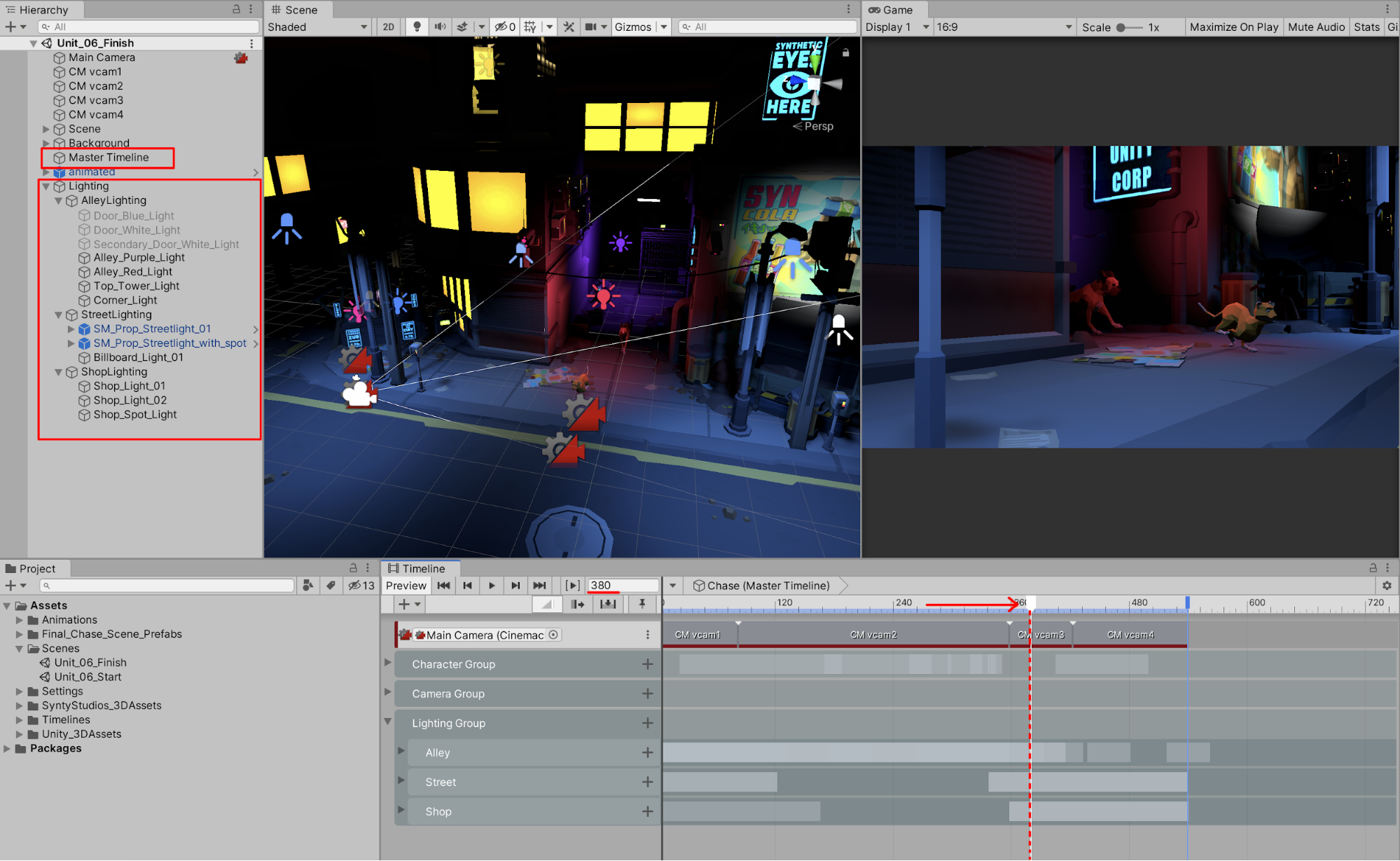Toggle Timeline ripple edit mode icon
This screenshot has height=861, width=1400.
(577, 604)
